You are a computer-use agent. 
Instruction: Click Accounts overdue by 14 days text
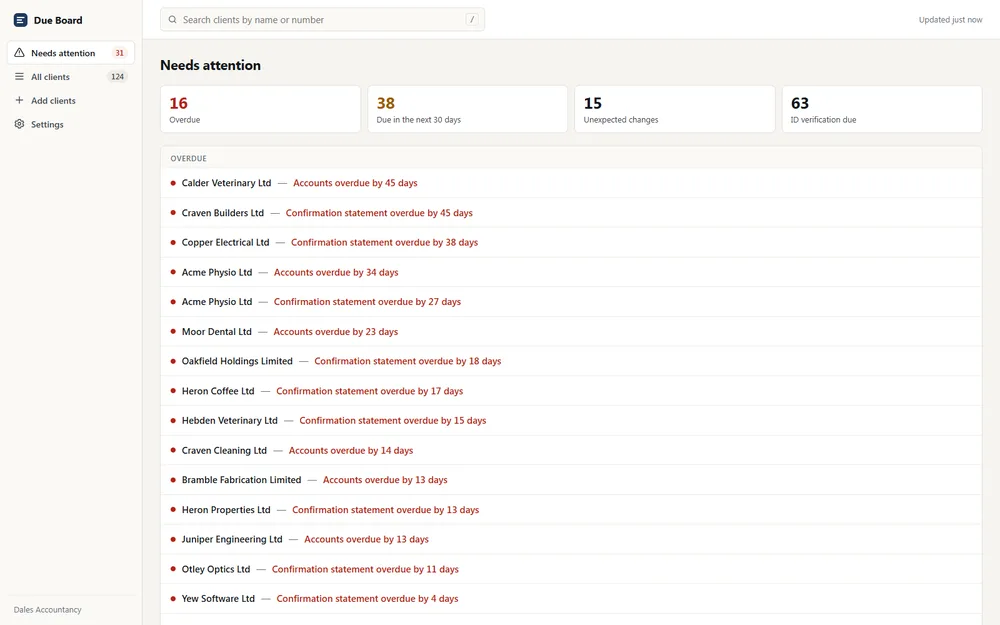pos(351,450)
